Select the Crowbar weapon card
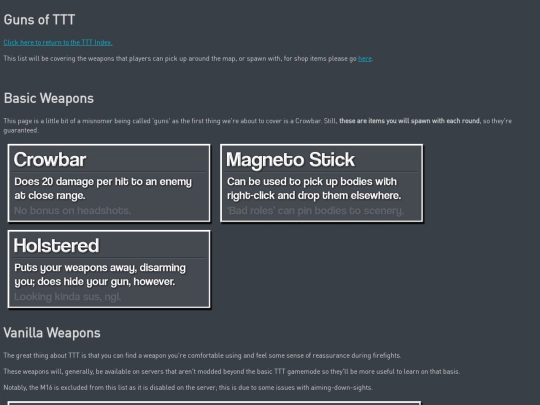Screen dimensions: 540x405 (x=109, y=183)
